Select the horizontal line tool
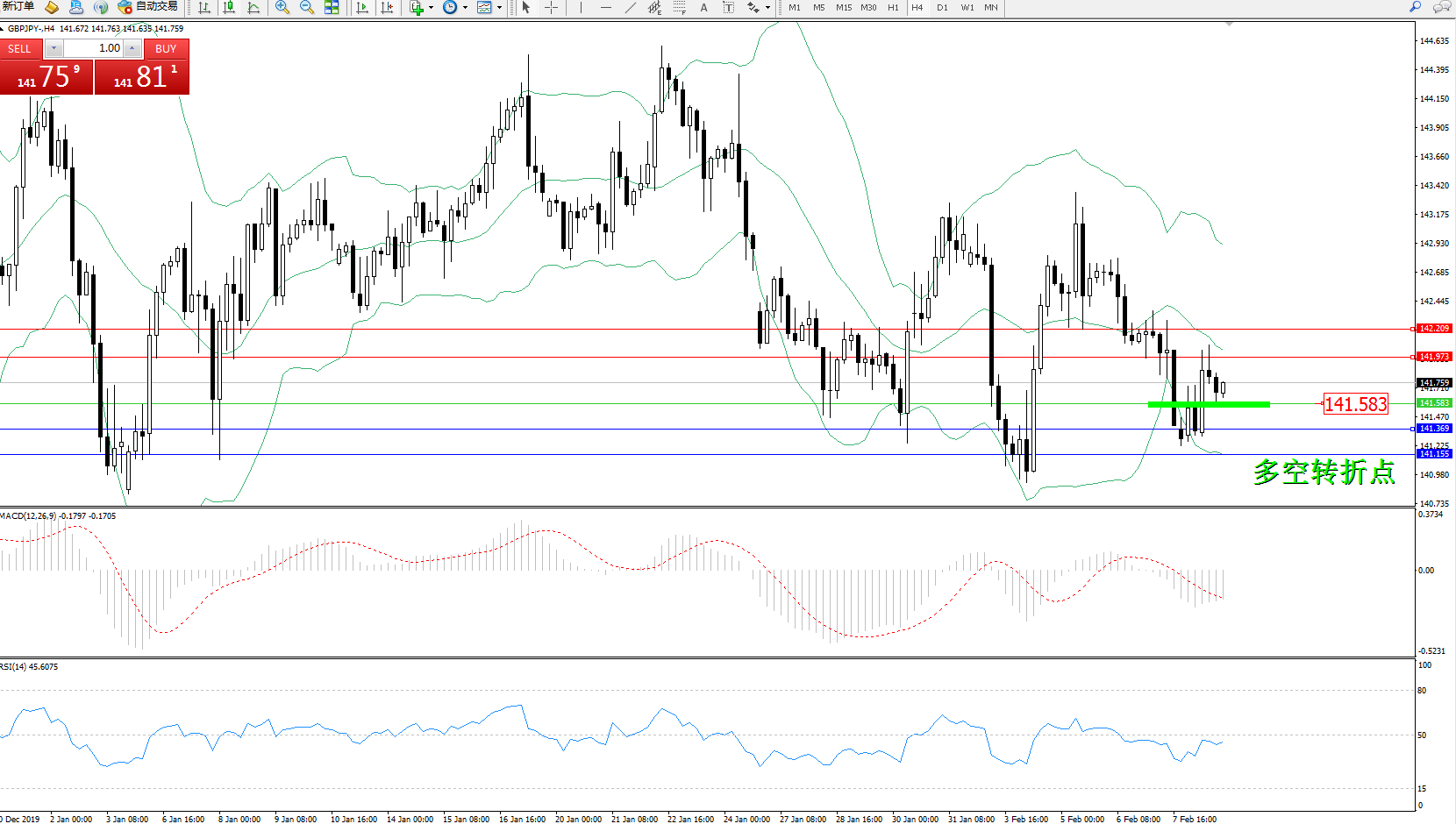1456x824 pixels. (x=605, y=7)
